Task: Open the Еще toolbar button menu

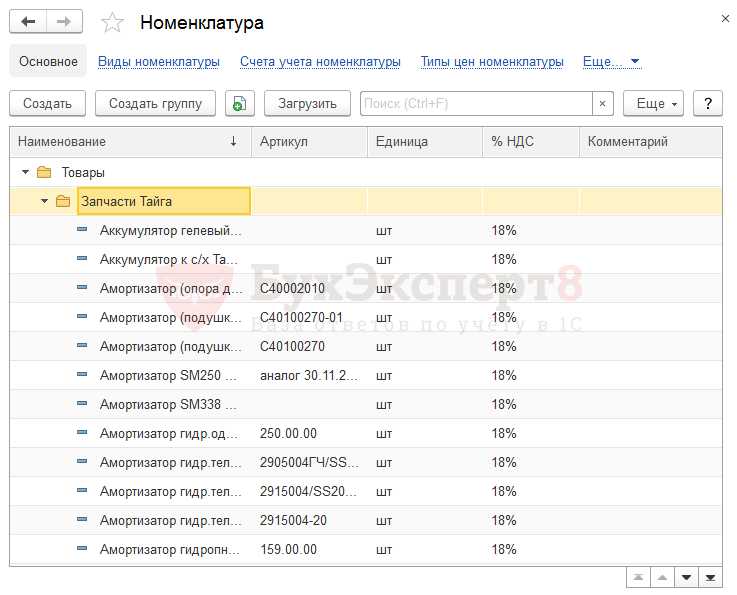Action: coord(653,103)
